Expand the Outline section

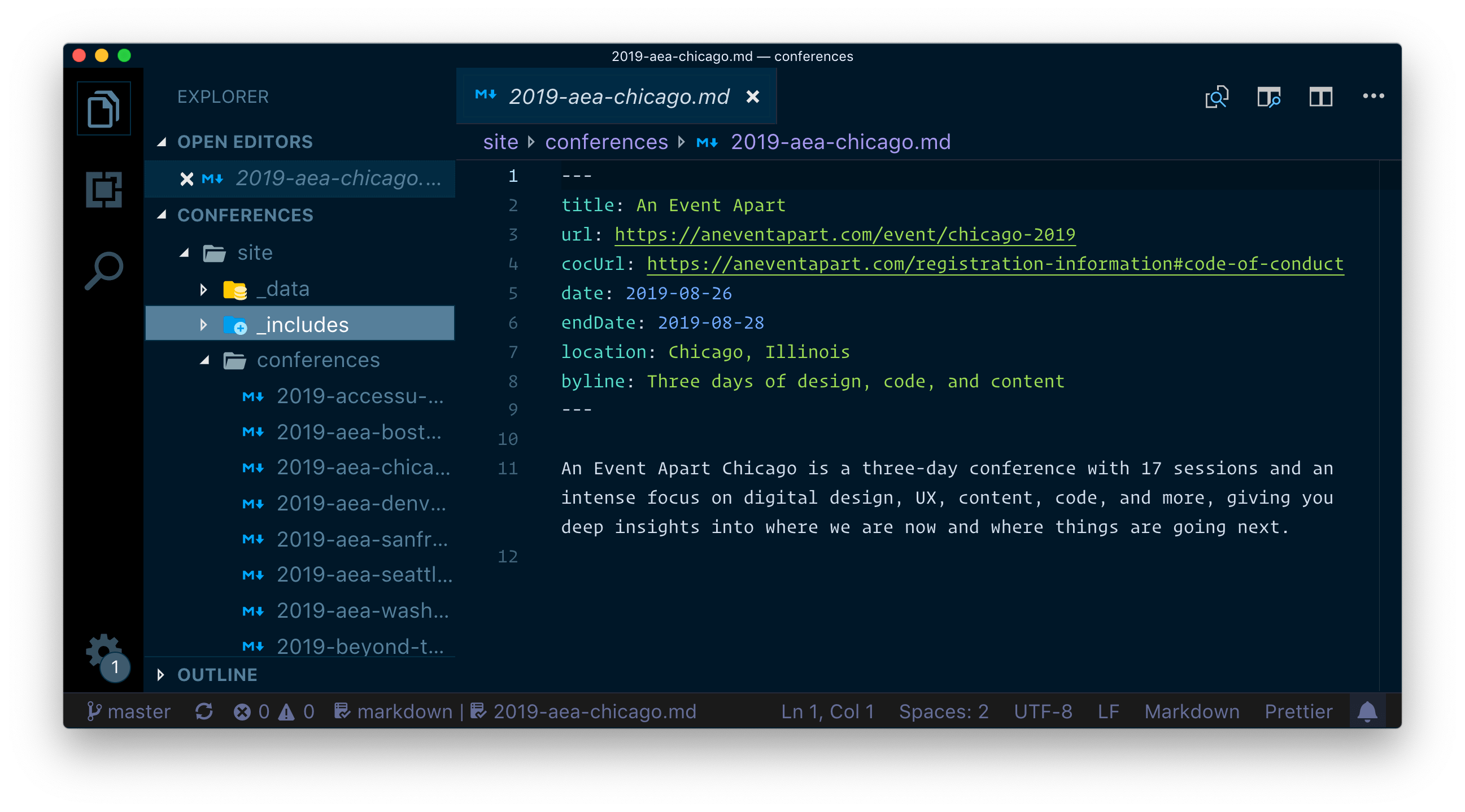pyautogui.click(x=161, y=674)
